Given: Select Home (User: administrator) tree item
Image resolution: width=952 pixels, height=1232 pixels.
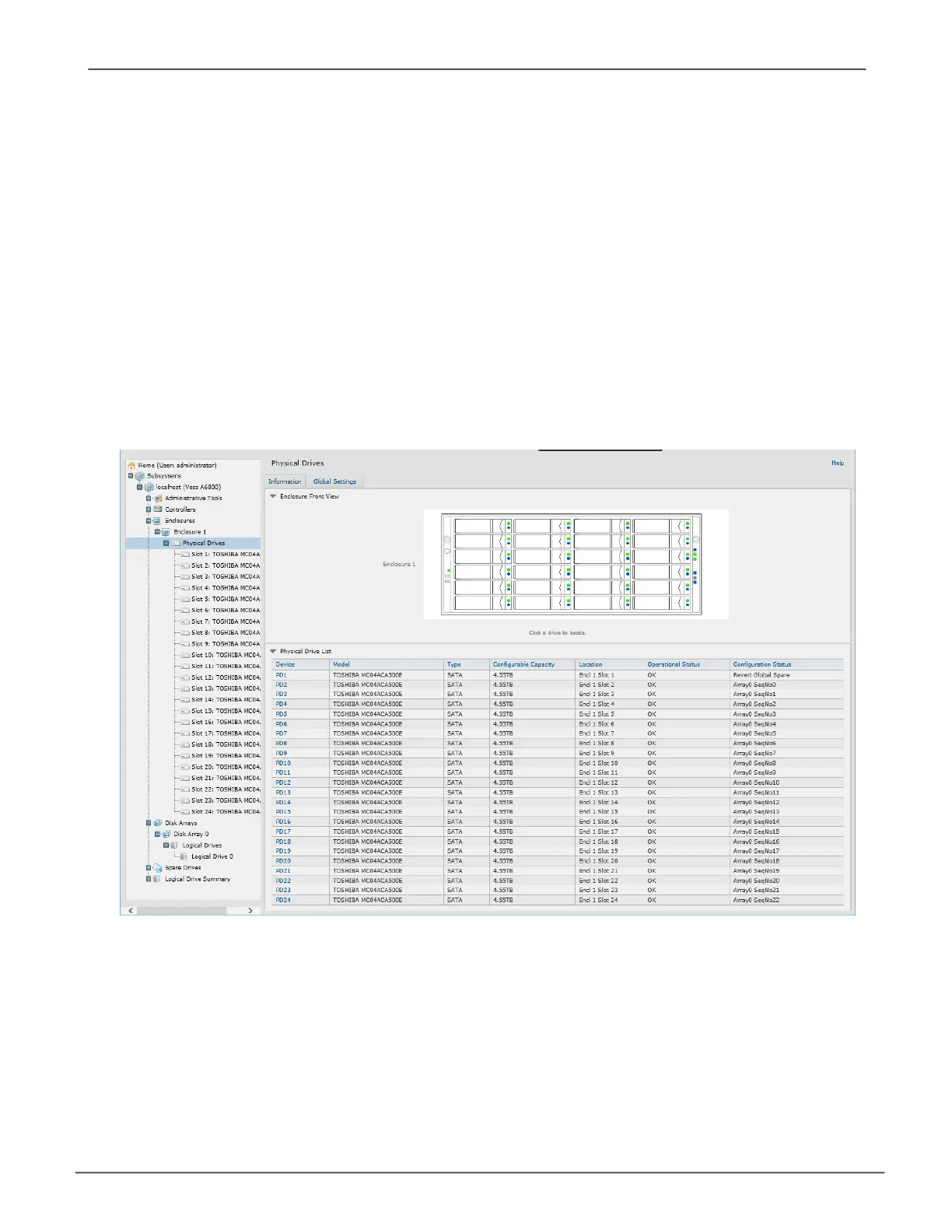Looking at the screenshot, I should point(177,465).
